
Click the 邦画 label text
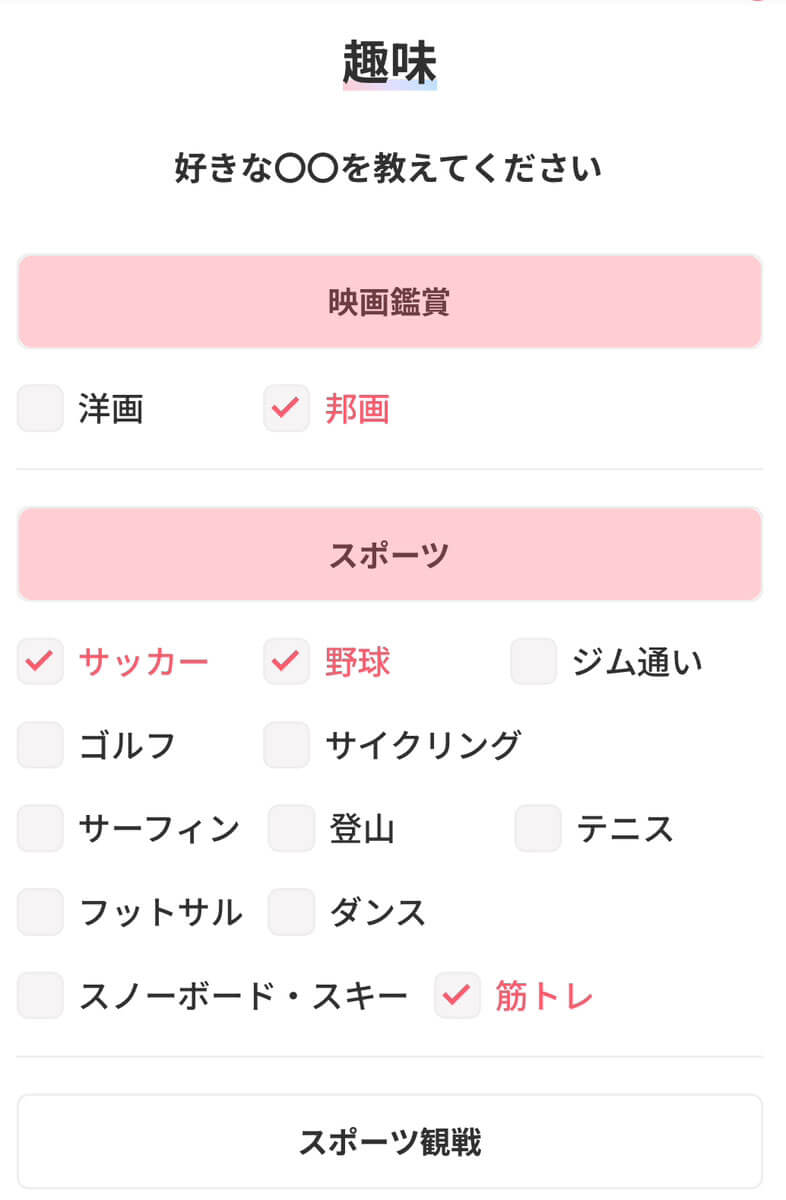point(357,409)
